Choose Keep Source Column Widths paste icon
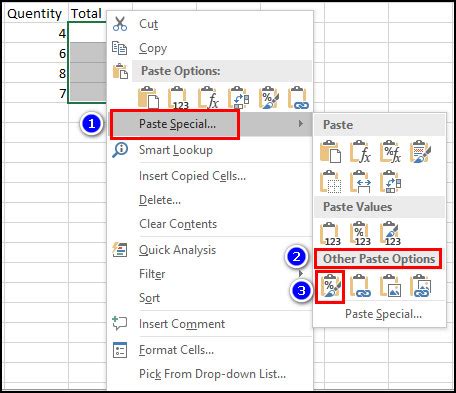 coord(360,182)
